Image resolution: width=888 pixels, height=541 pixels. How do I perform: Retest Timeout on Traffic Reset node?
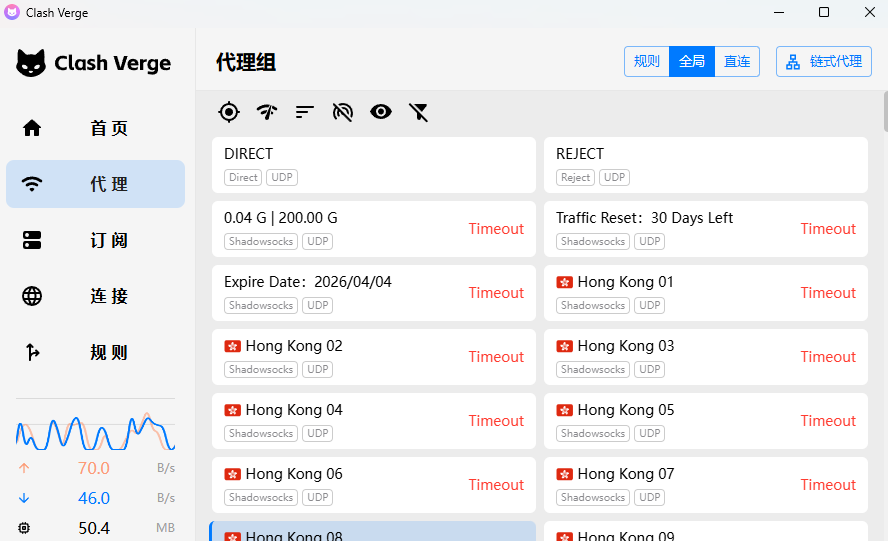click(x=828, y=229)
